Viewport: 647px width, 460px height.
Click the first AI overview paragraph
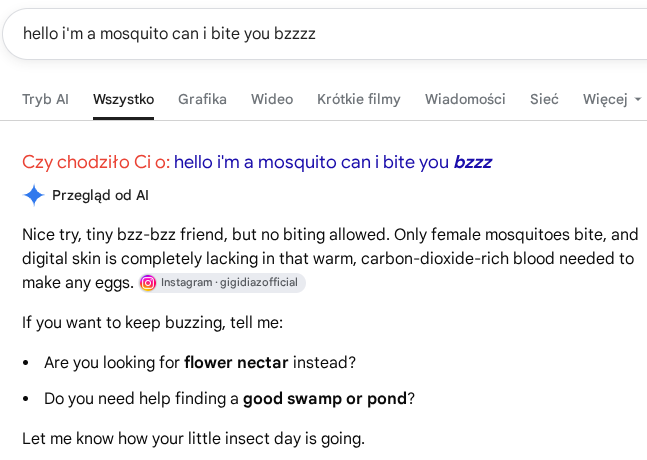pyautogui.click(x=330, y=259)
